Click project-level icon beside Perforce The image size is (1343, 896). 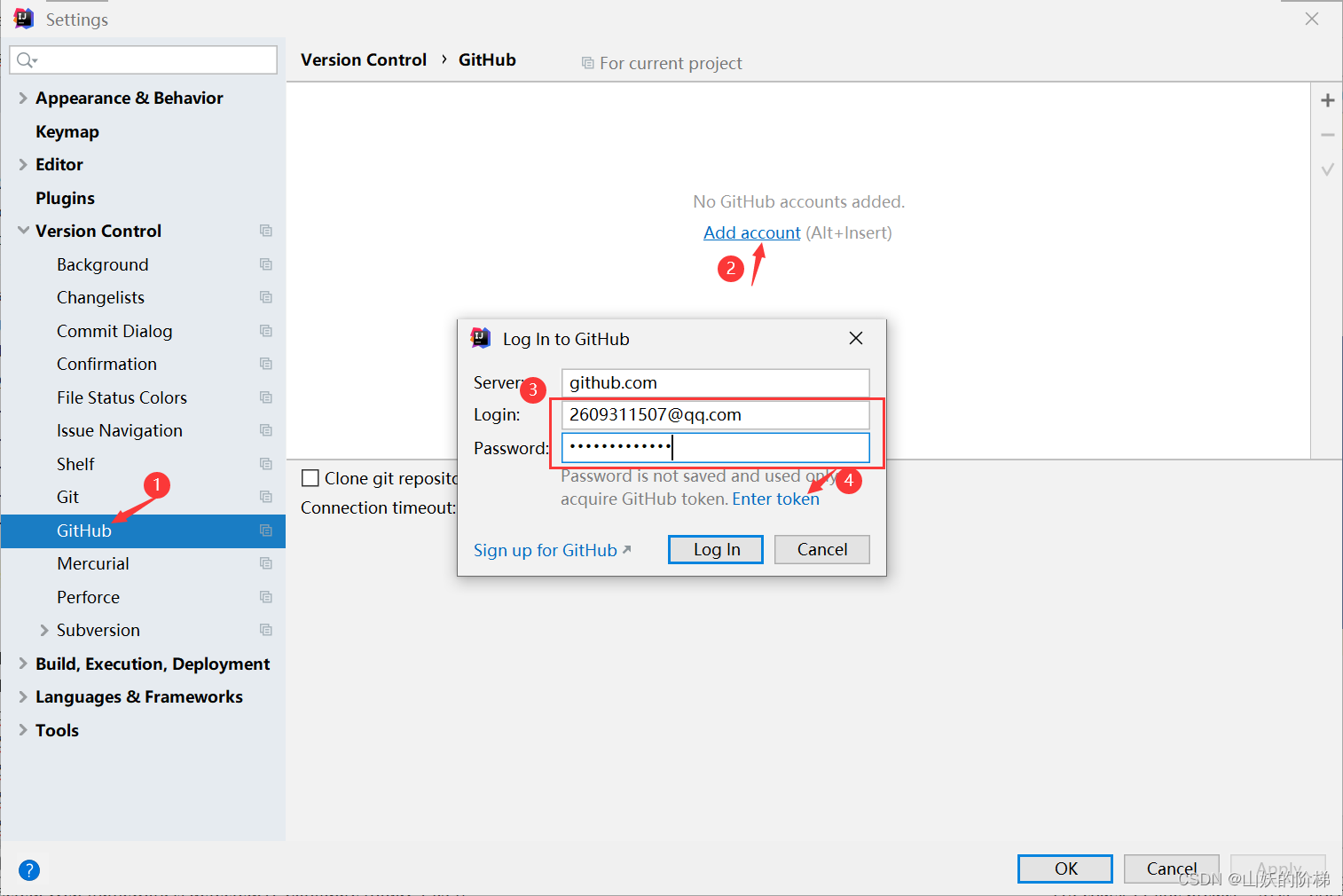click(x=265, y=597)
